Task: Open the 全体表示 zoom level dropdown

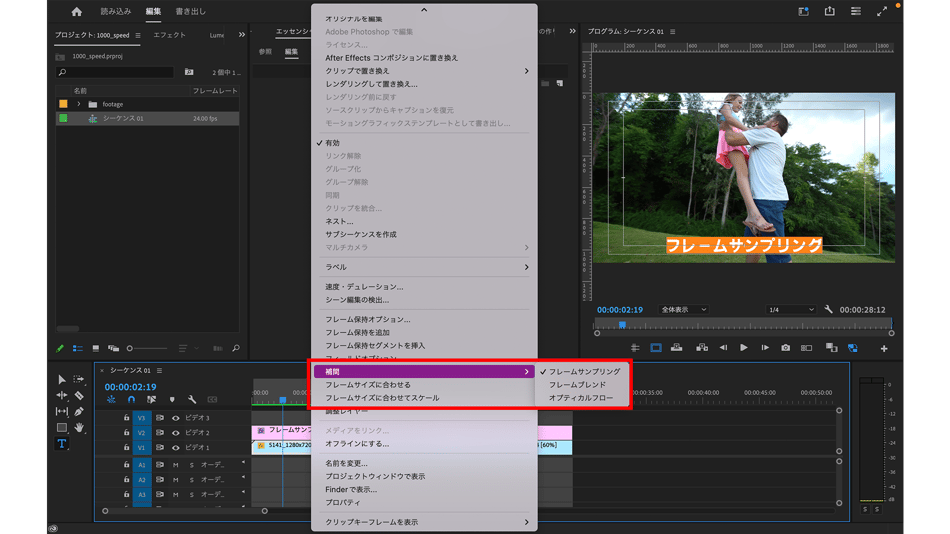Action: 685,310
